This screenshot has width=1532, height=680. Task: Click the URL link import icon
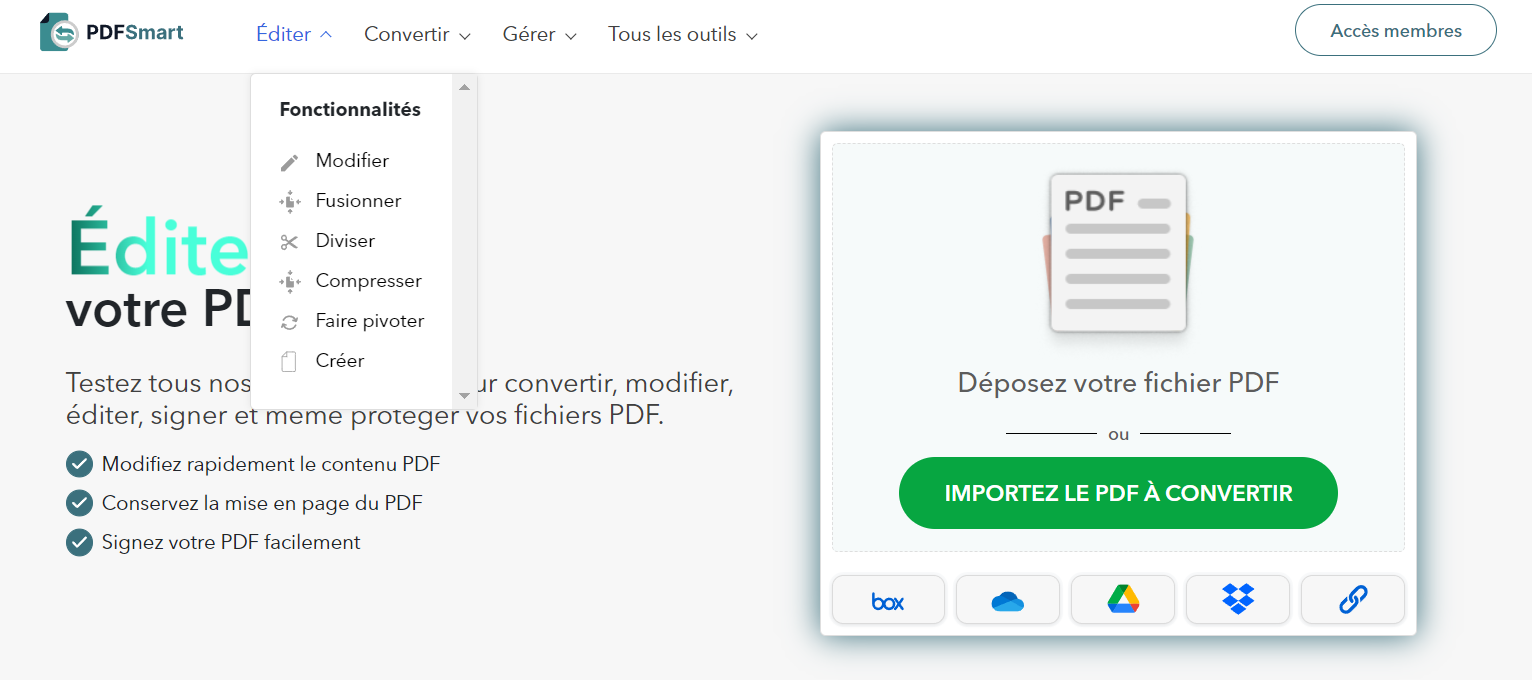click(1352, 599)
